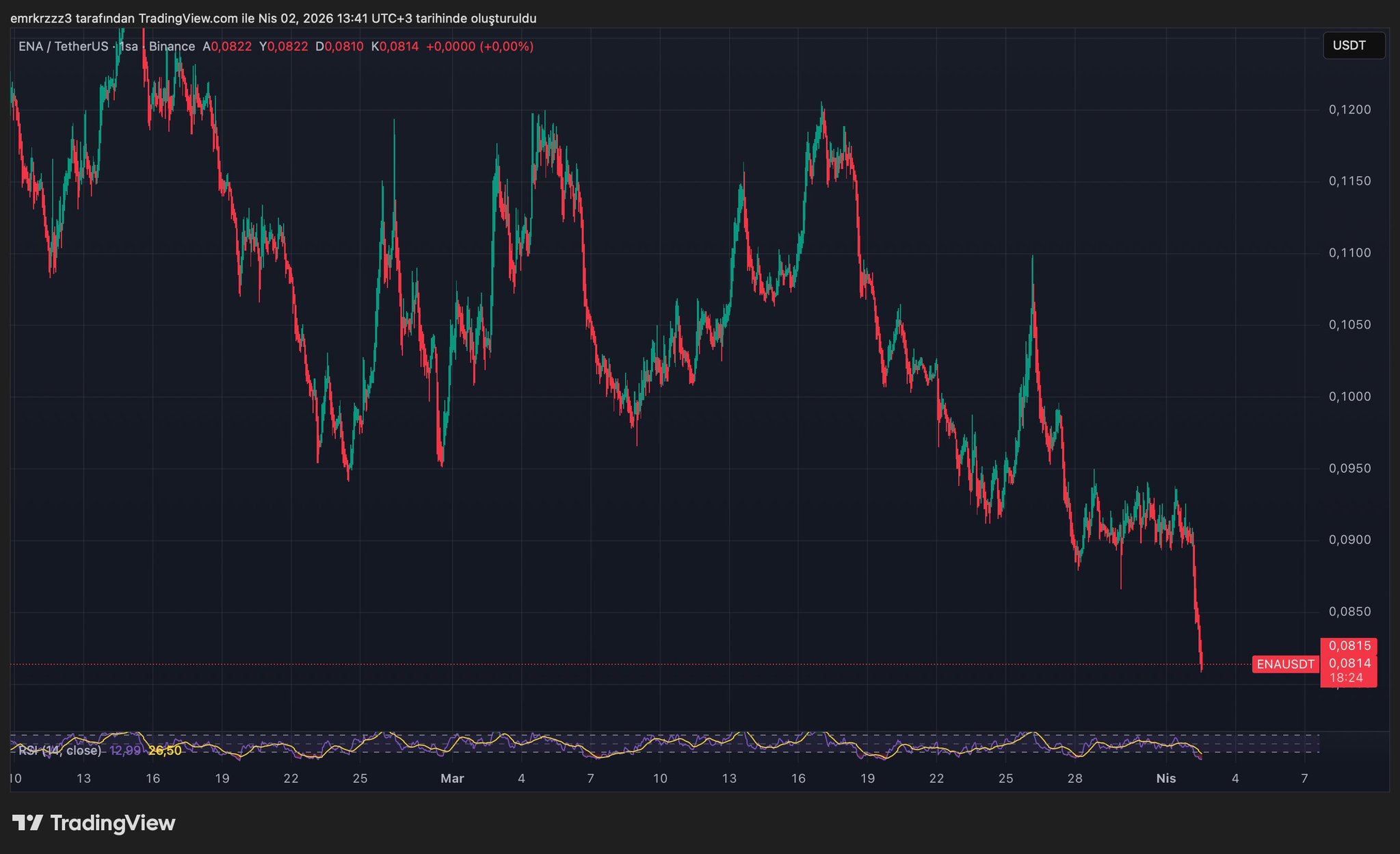This screenshot has width=1400, height=854.
Task: Select the 1sa interval label in header
Action: point(129,47)
